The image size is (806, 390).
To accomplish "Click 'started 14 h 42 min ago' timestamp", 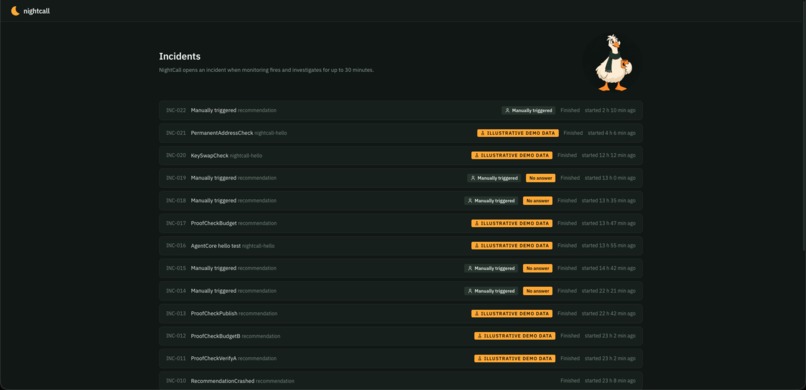I will coord(609,268).
